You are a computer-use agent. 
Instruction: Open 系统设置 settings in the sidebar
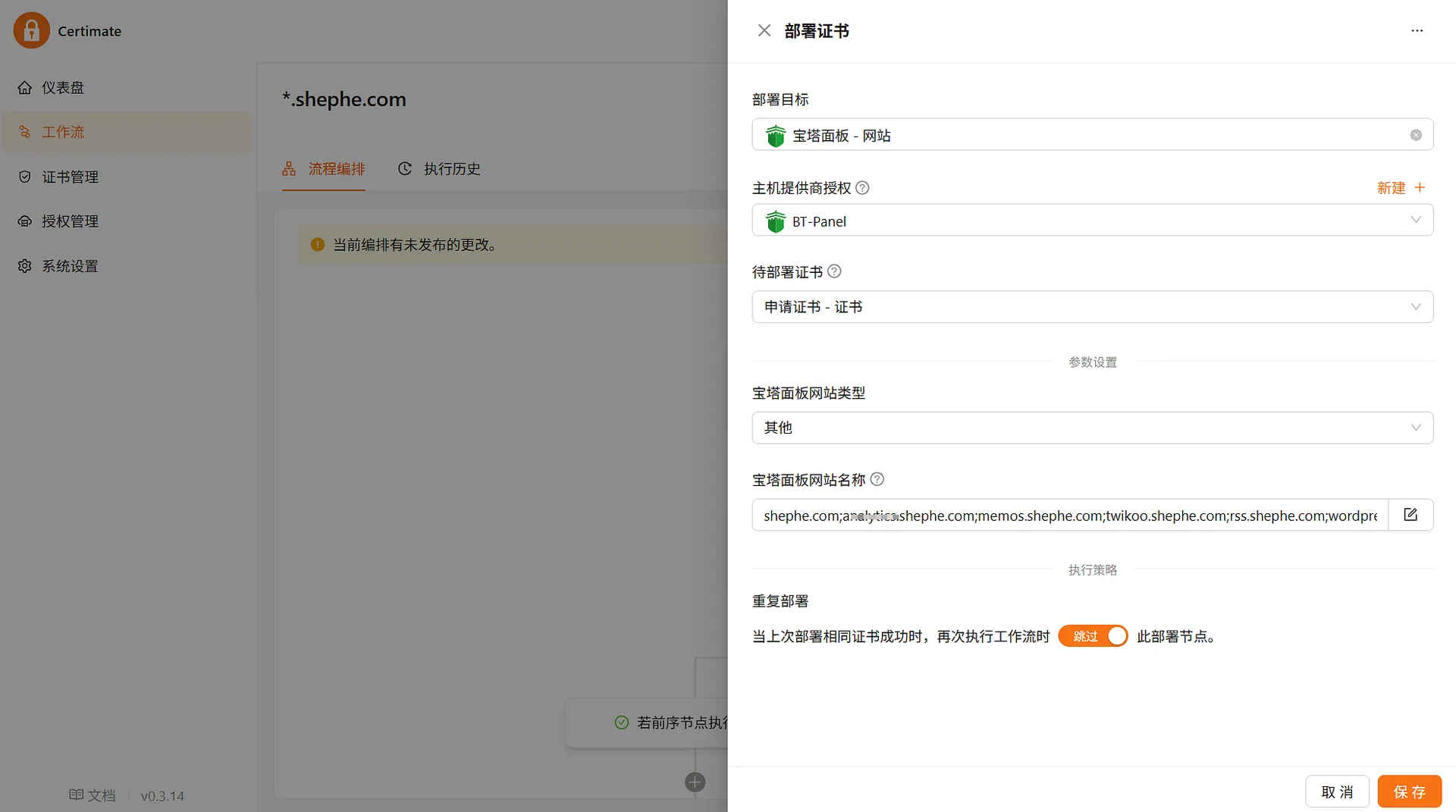[x=69, y=265]
